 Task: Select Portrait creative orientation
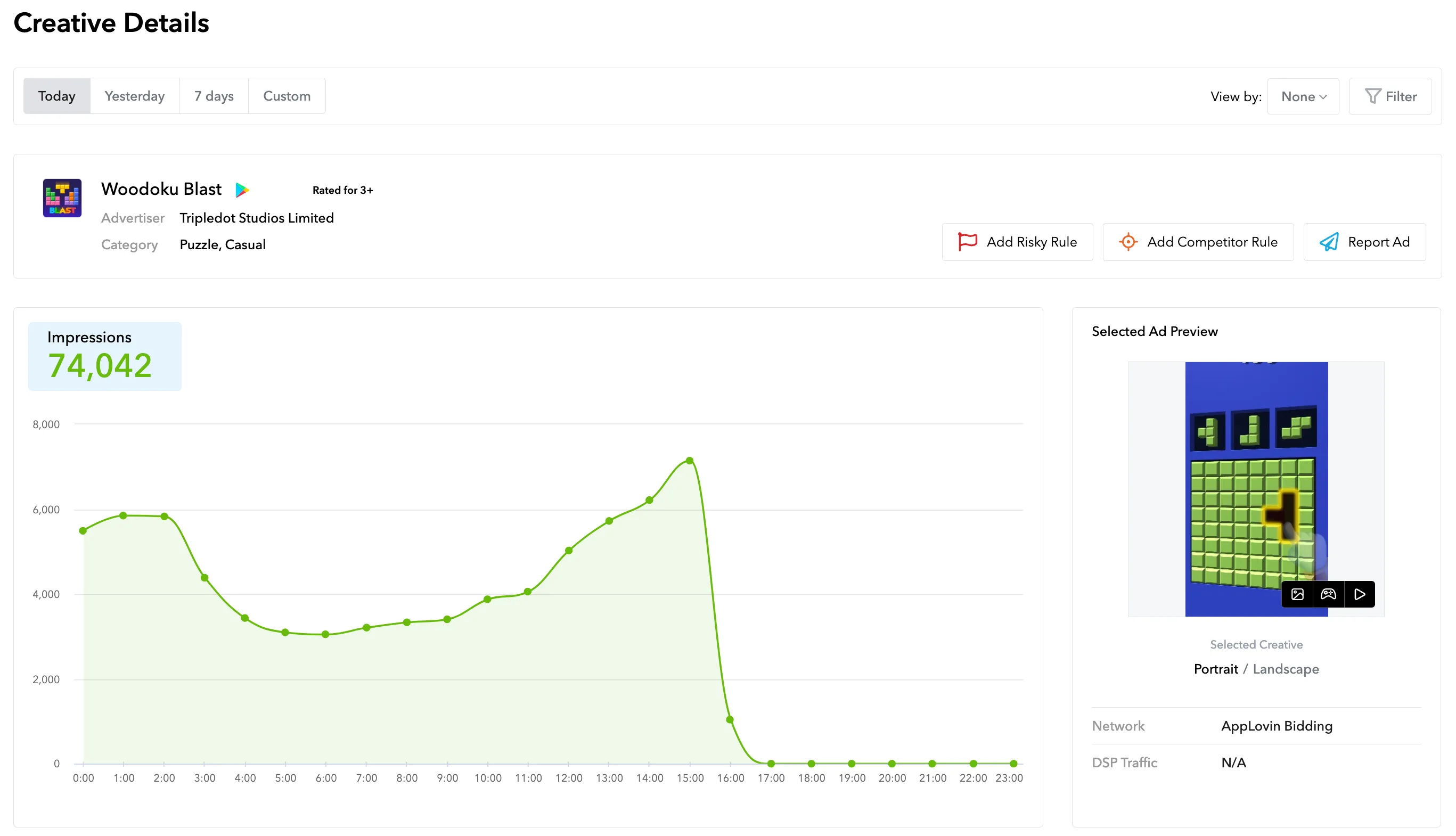pos(1215,669)
